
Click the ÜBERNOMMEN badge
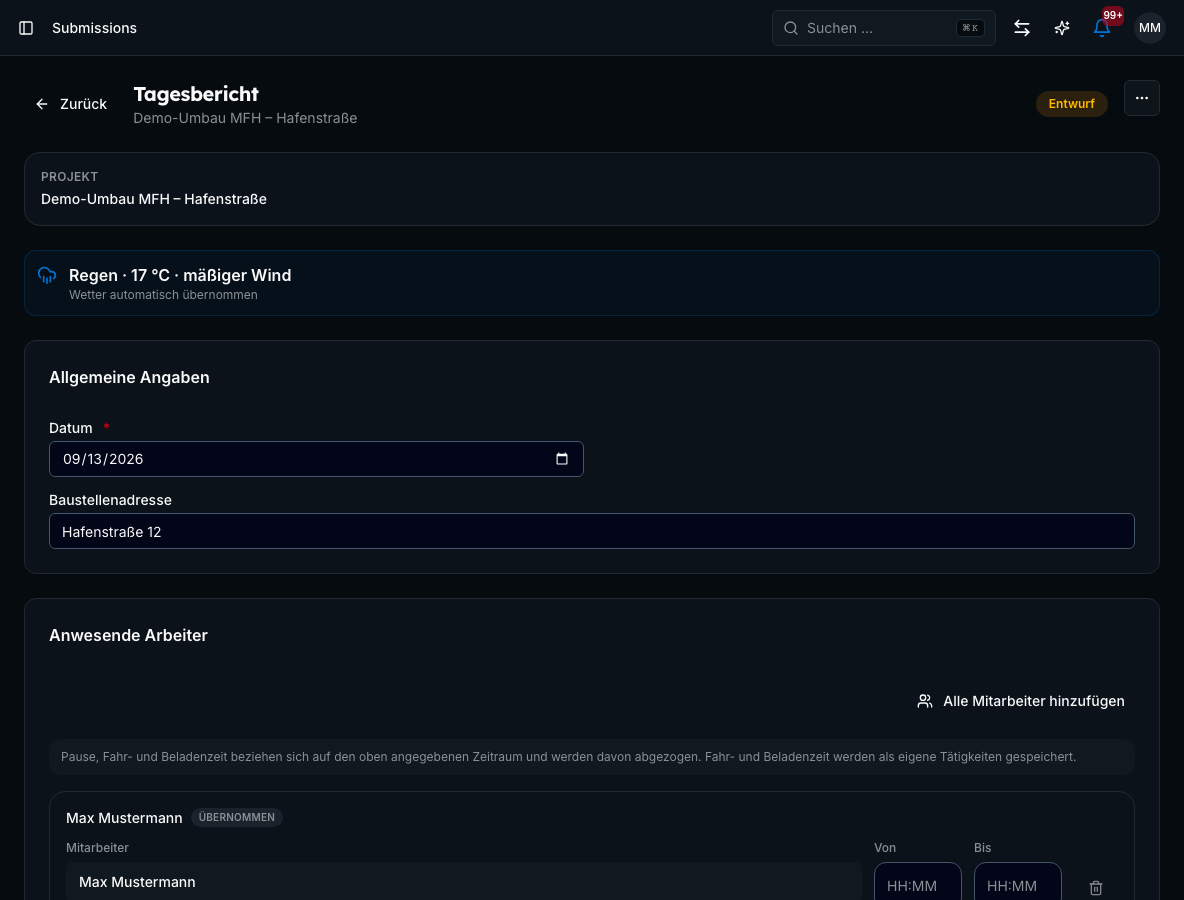click(236, 818)
